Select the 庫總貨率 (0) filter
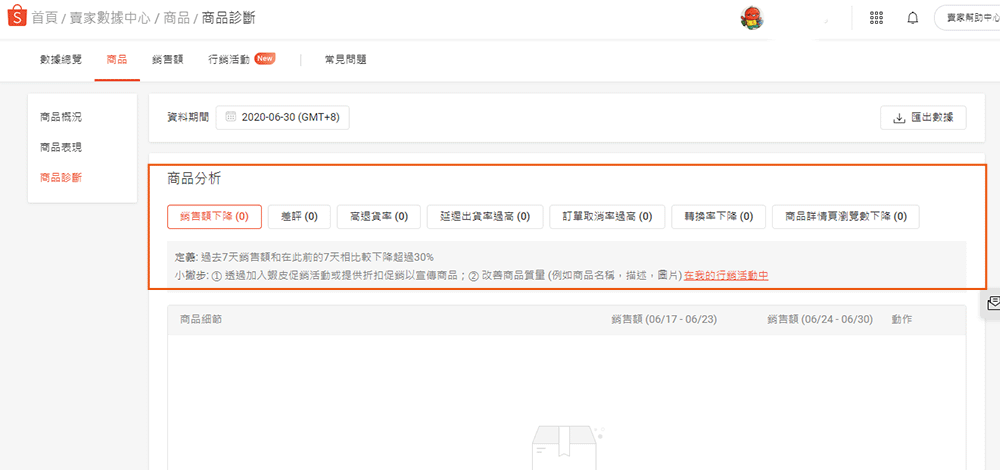This screenshot has width=1000, height=470. click(x=372, y=216)
